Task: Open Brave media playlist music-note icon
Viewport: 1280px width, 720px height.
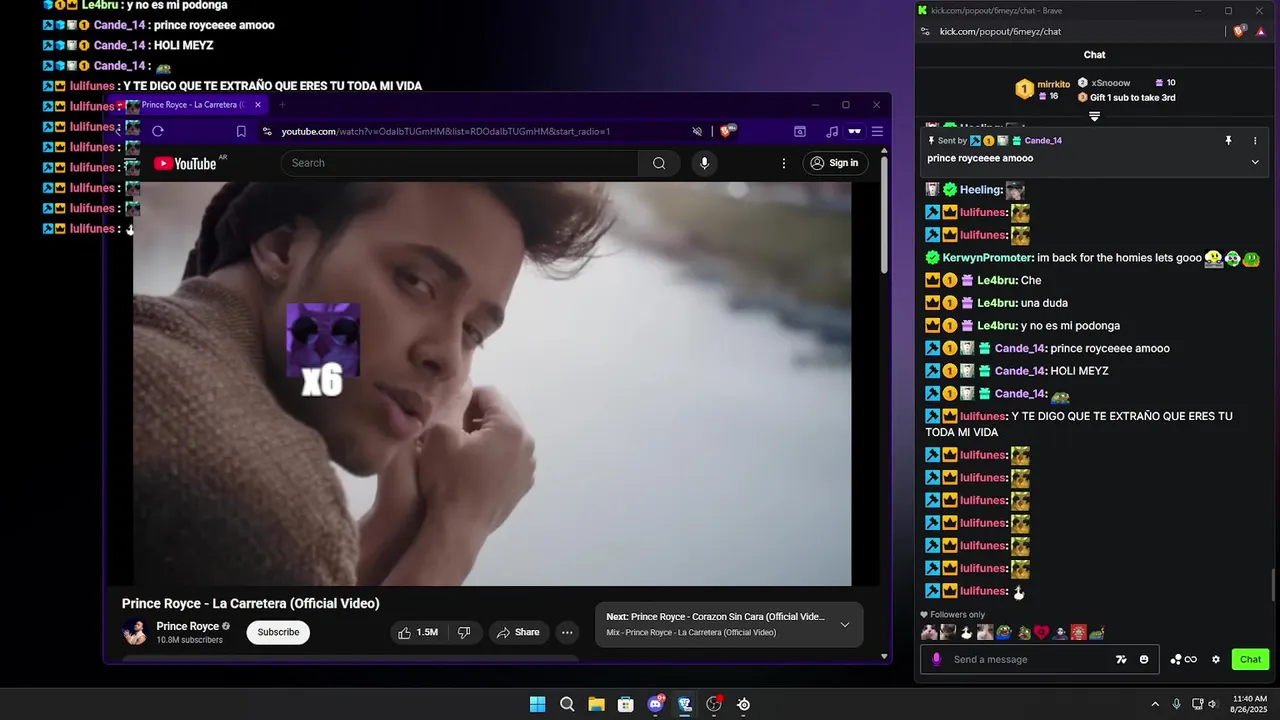Action: click(832, 131)
